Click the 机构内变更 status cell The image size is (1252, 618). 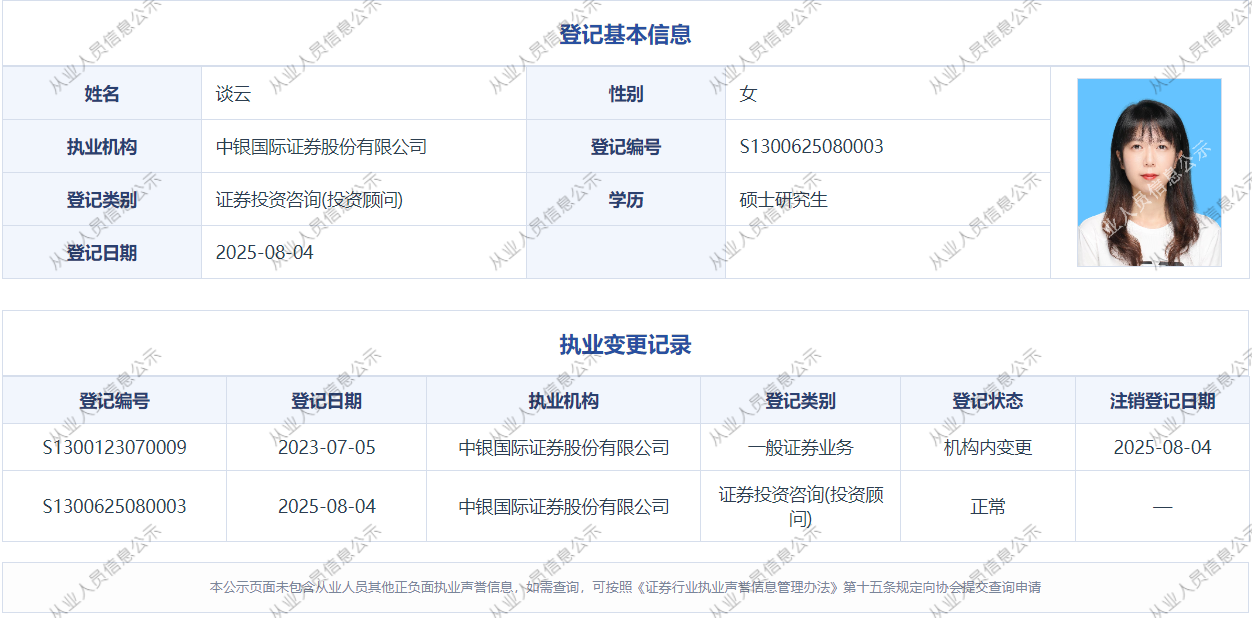click(988, 447)
